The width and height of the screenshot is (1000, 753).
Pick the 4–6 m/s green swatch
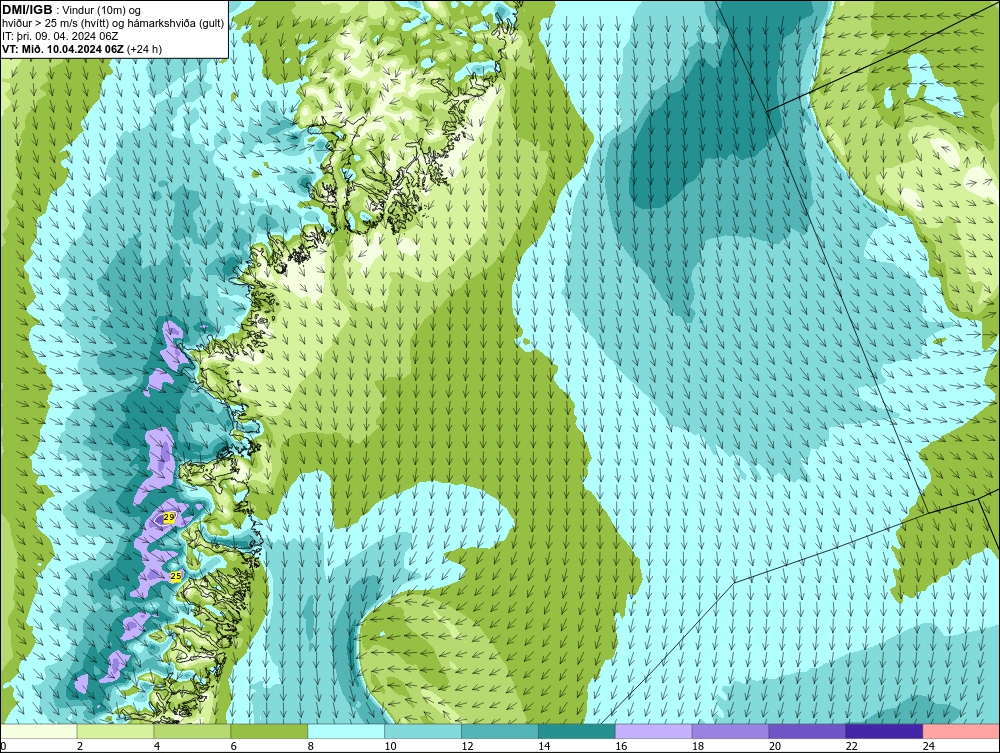coord(192,731)
